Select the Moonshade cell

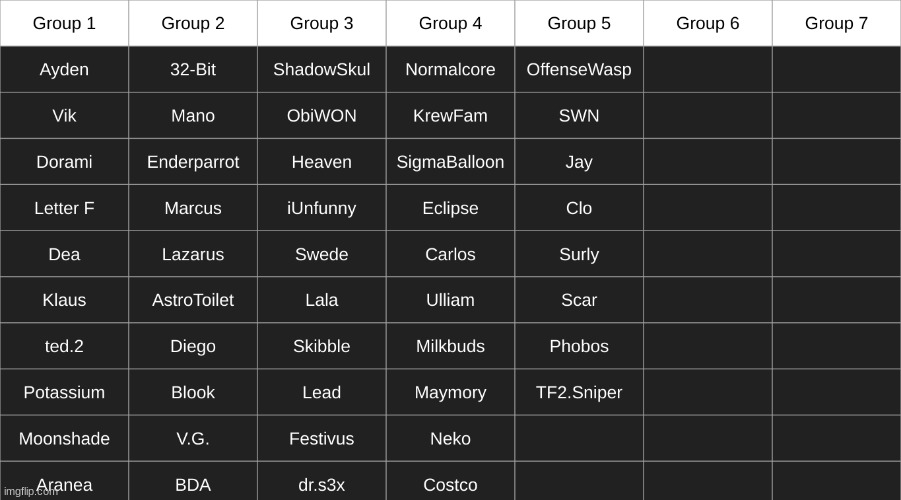64,438
